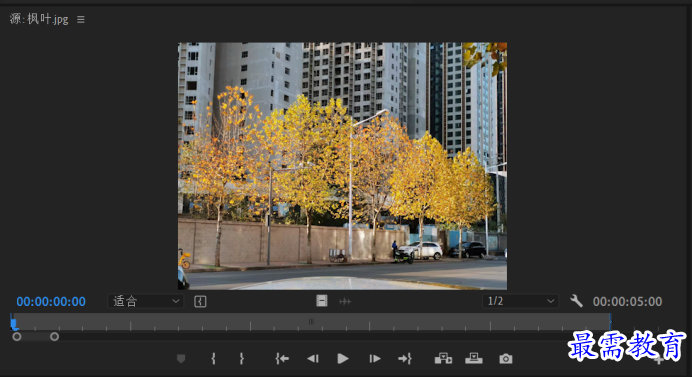Image resolution: width=692 pixels, height=377 pixels.
Task: Click Drag Video Only filmstrip icon
Action: [322, 301]
